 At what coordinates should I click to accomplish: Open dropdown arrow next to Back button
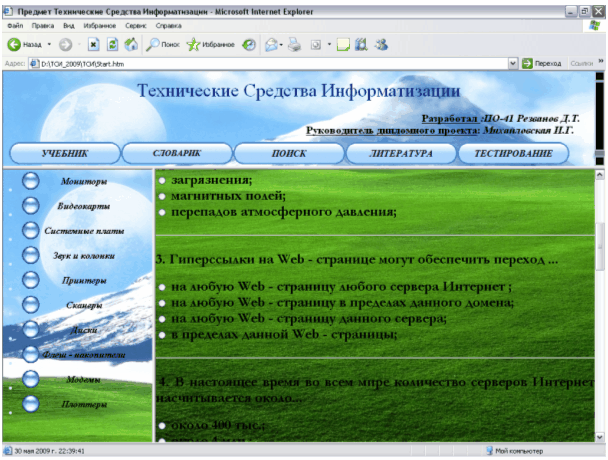point(50,45)
